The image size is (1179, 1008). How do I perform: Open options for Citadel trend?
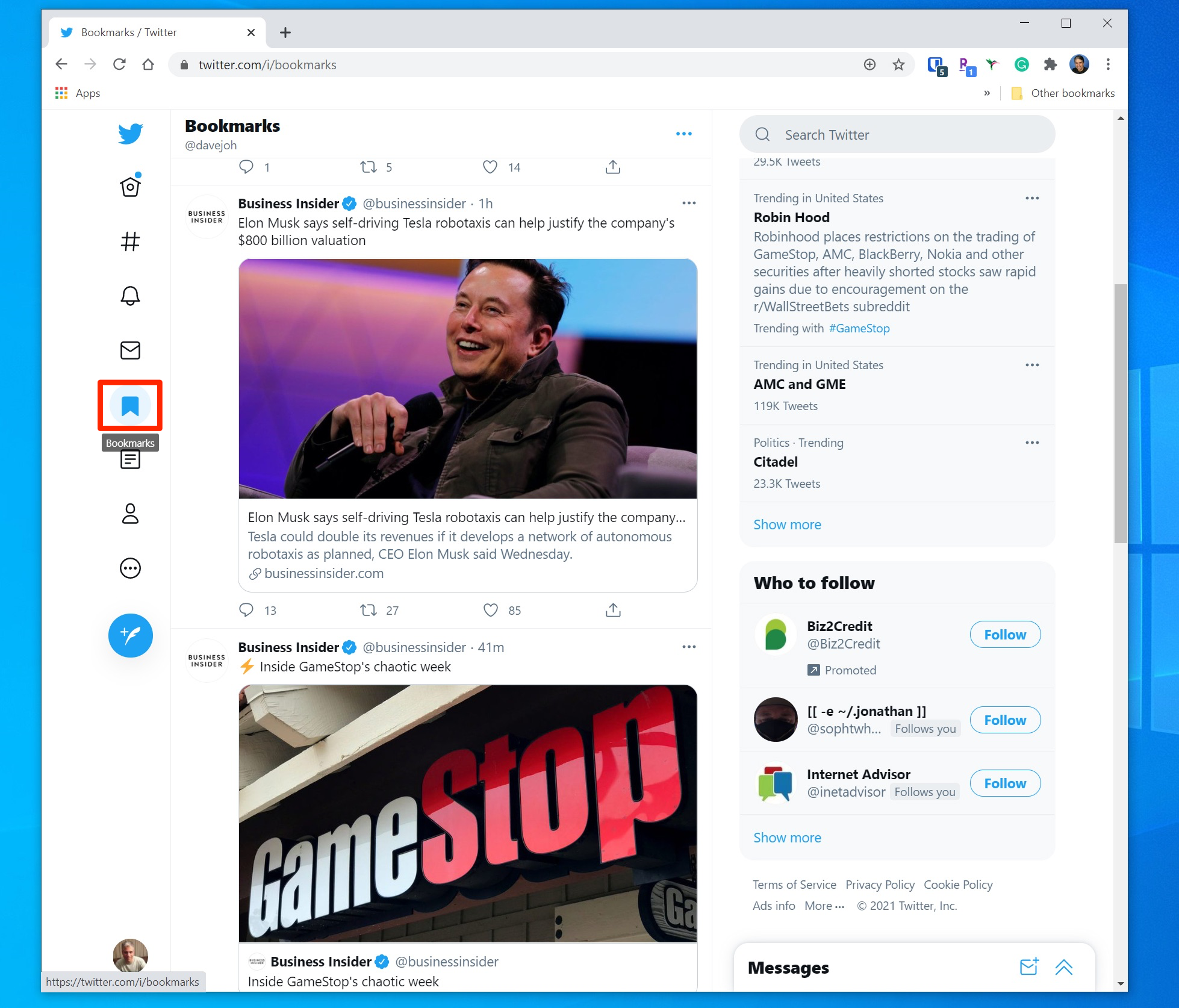[1032, 443]
